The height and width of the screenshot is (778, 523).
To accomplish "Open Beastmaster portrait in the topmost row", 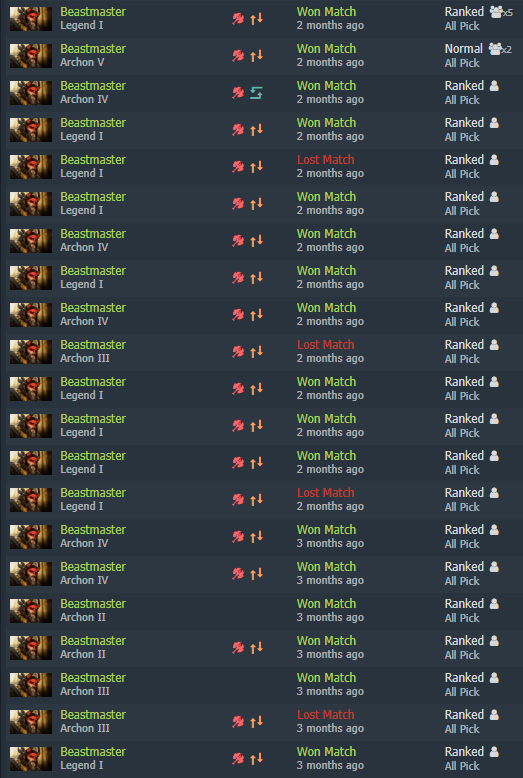I will [x=31, y=19].
